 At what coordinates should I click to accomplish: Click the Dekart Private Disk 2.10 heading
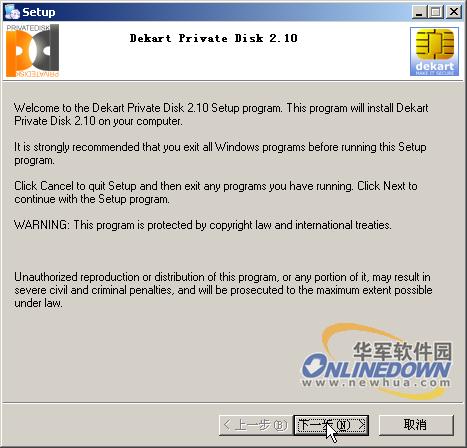pos(213,38)
